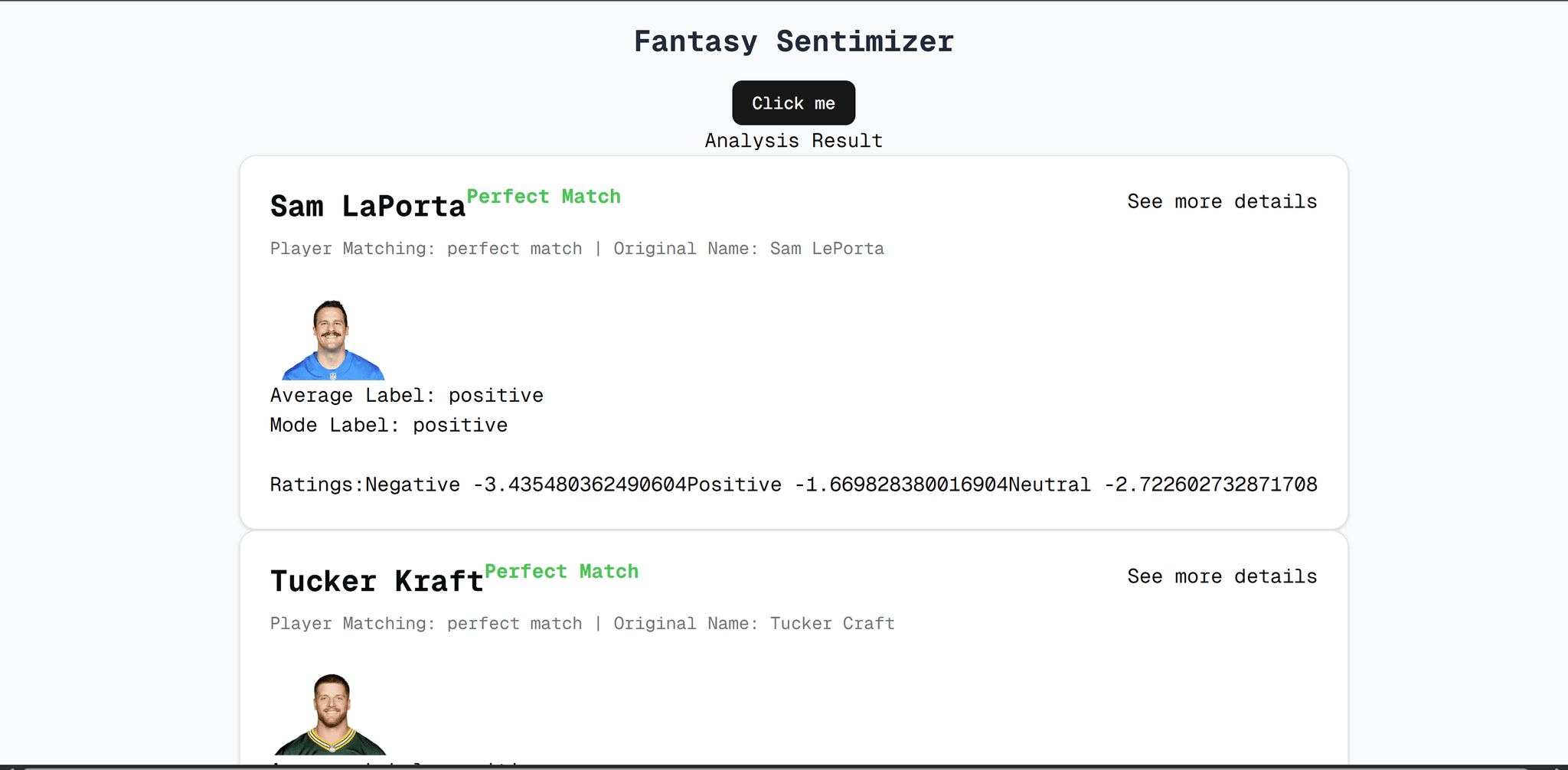Screen dimensions: 1568x770
Task: Click "Original Name: Sam LePorta" text
Action: pos(748,249)
